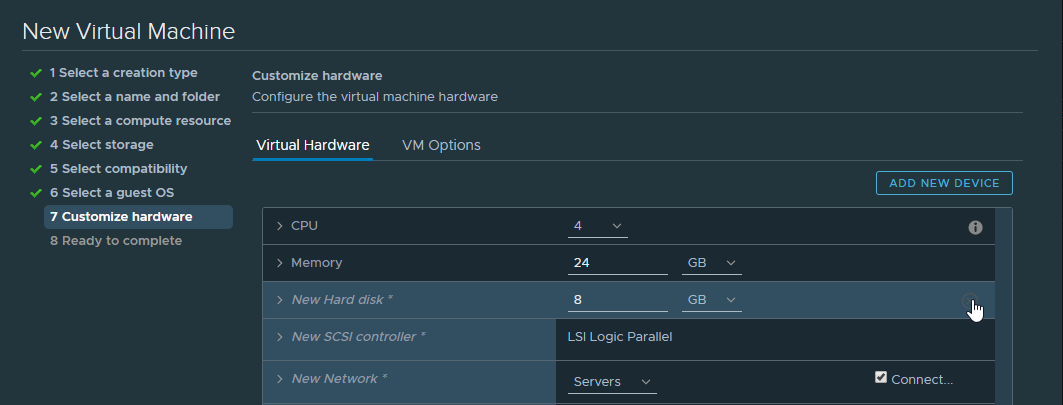Click the Memory size input field
Image resolution: width=1063 pixels, height=405 pixels.
[x=617, y=263]
